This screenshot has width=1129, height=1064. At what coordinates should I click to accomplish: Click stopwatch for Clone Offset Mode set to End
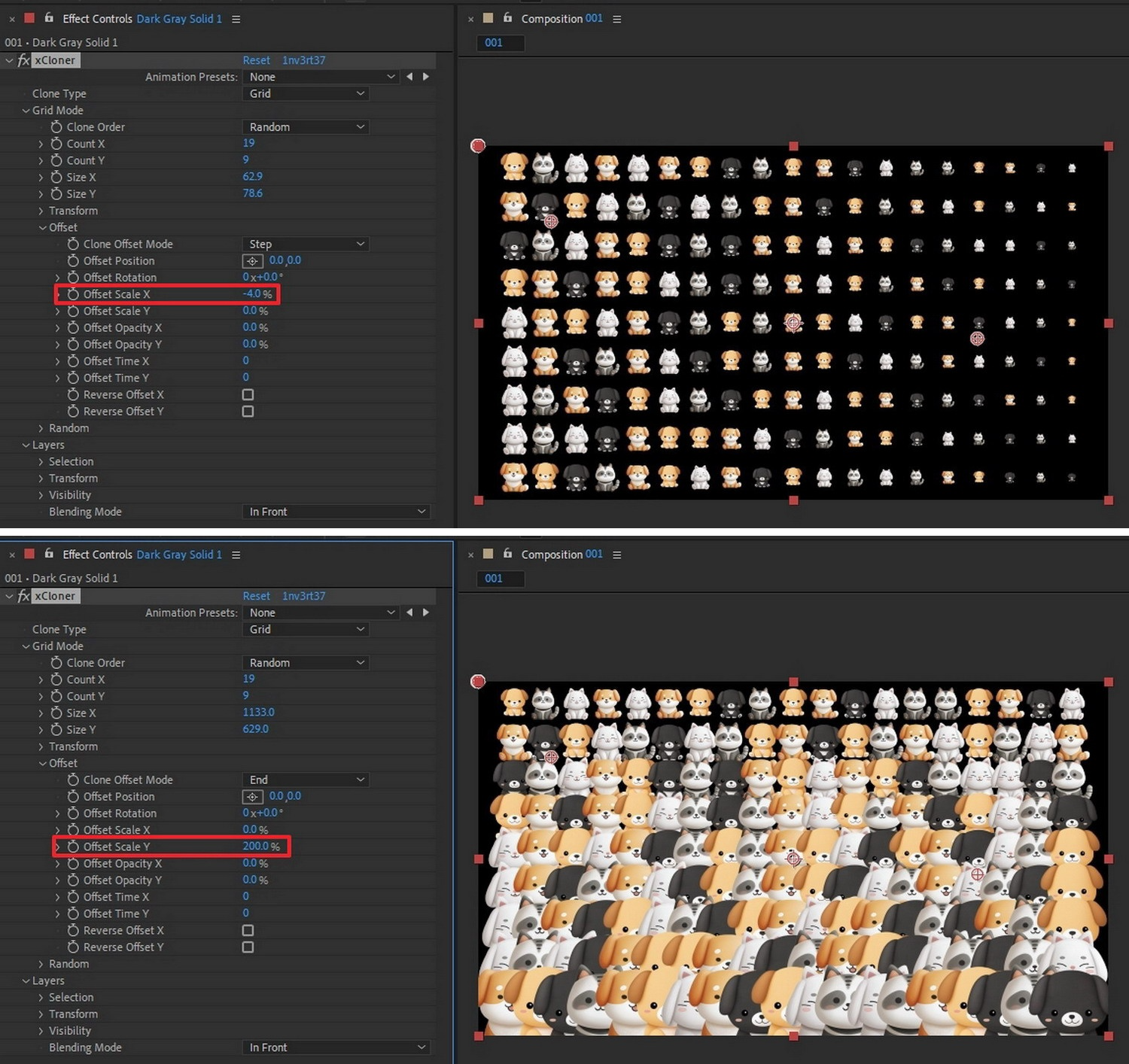coord(73,780)
